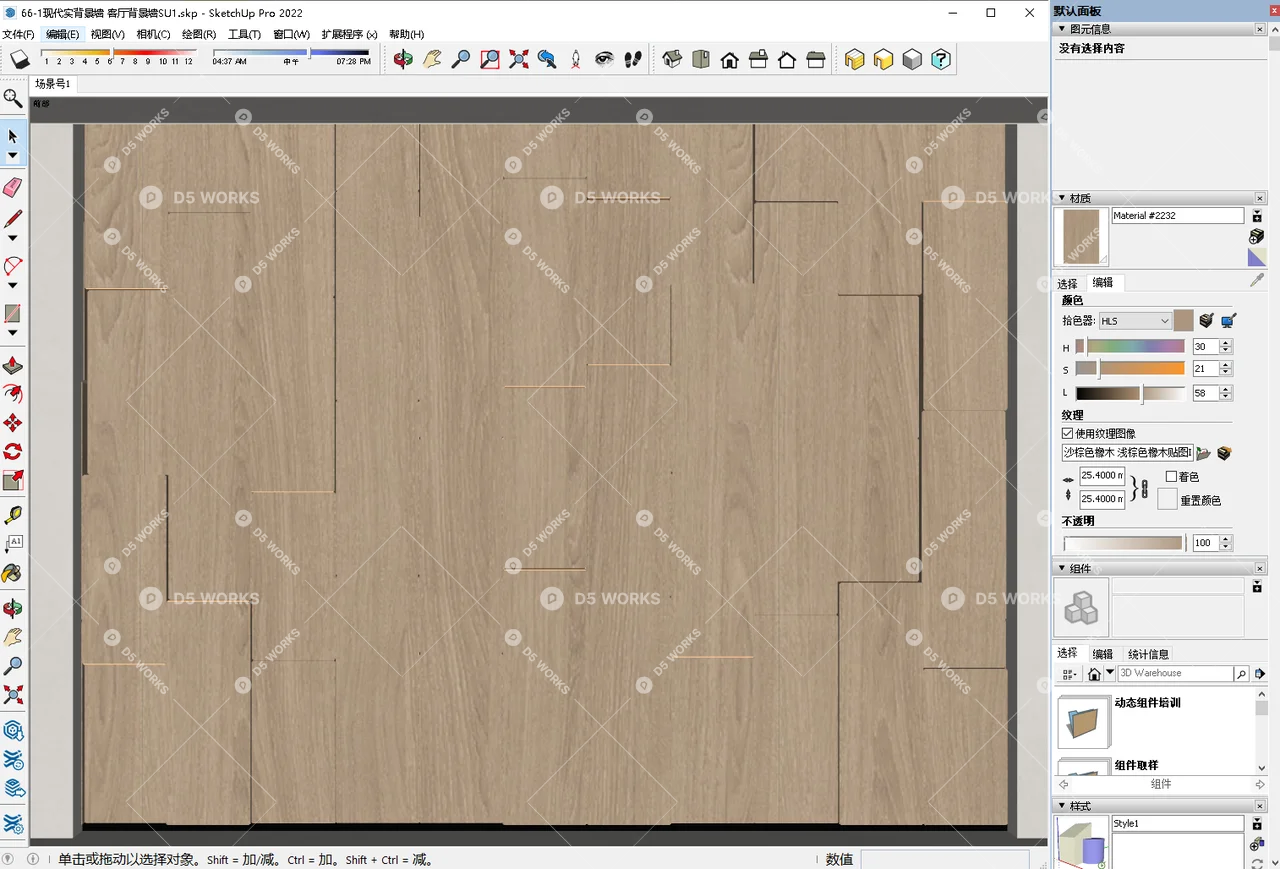This screenshot has width=1280, height=869.
Task: Select the Push/Pull tool
Action: pyautogui.click(x=13, y=366)
